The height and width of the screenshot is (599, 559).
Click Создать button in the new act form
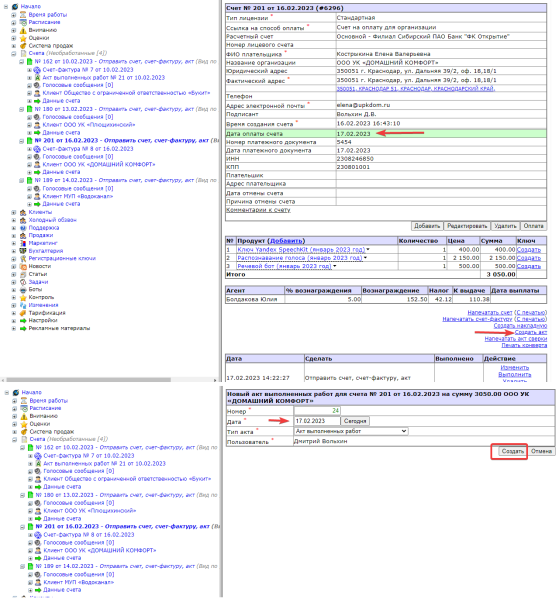(512, 451)
